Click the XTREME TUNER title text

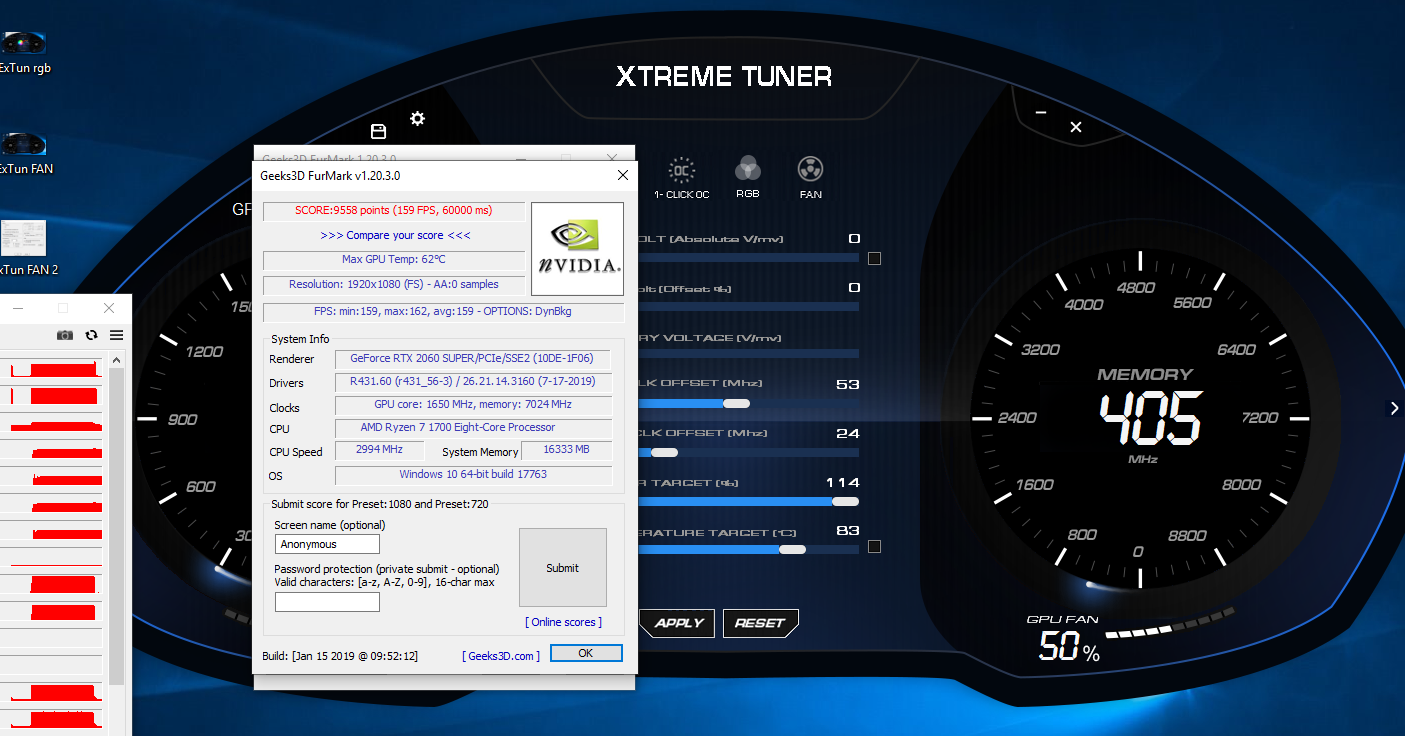(724, 76)
